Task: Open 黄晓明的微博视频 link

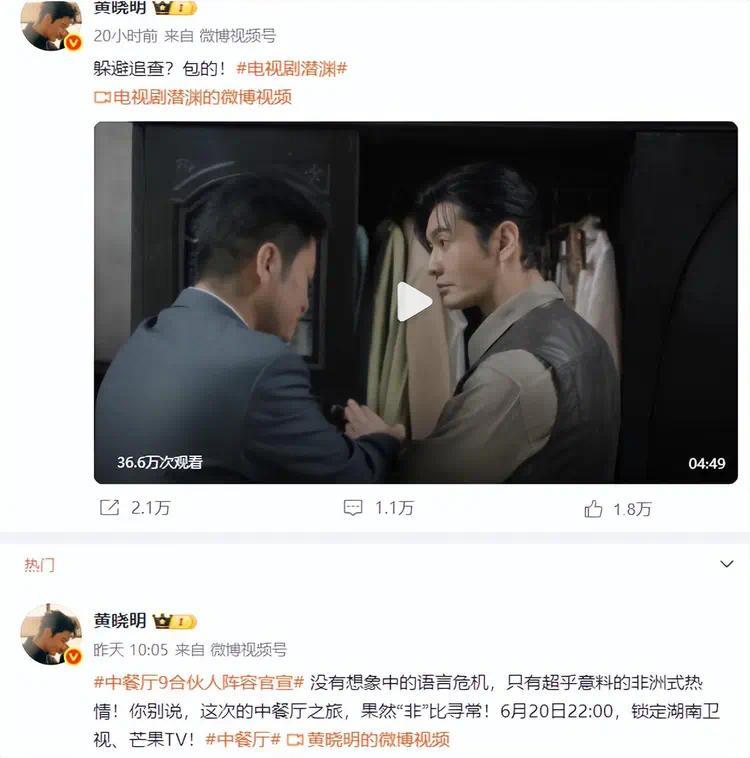Action: coord(368,739)
